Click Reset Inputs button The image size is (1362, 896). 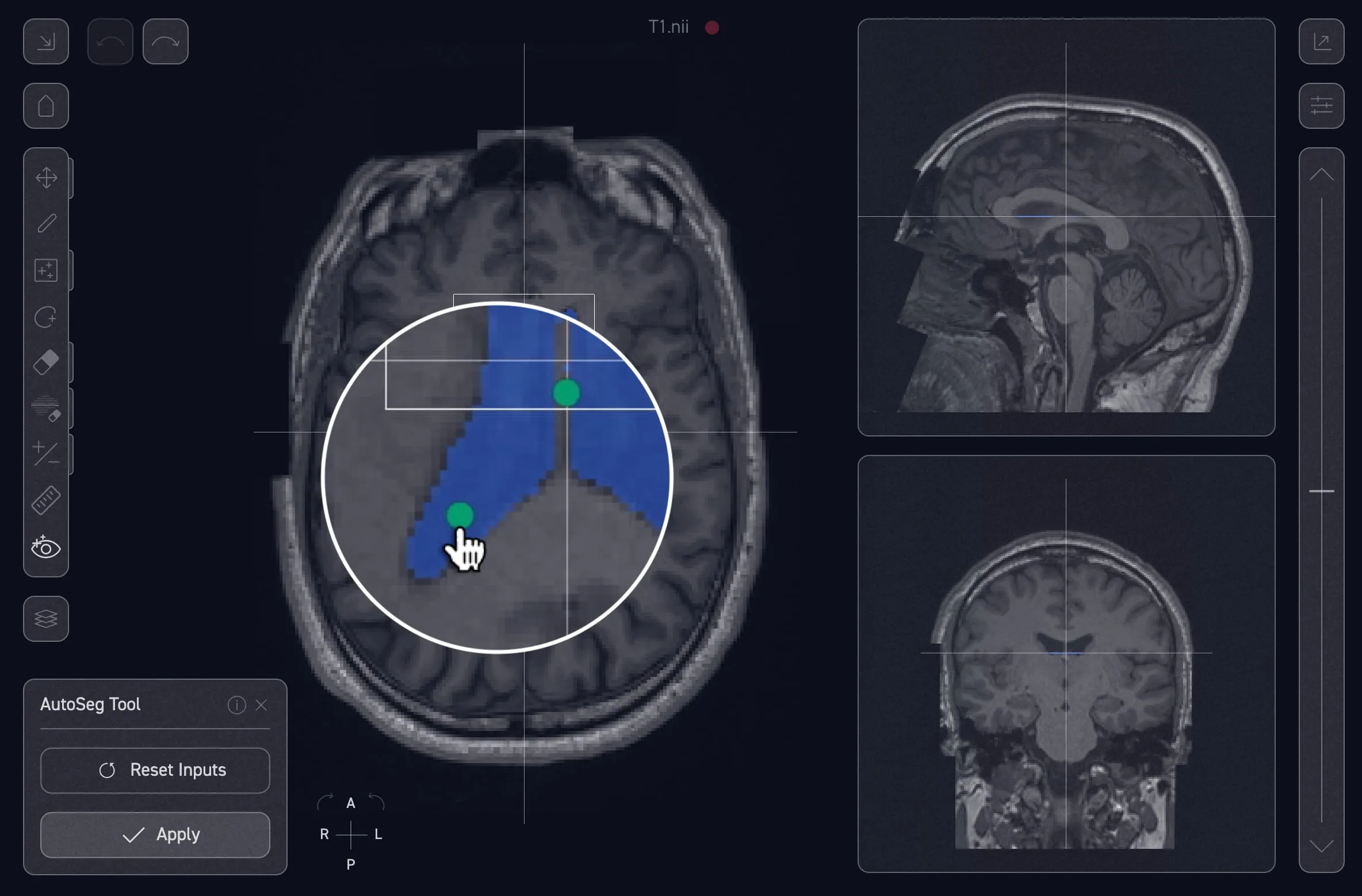[x=155, y=770]
